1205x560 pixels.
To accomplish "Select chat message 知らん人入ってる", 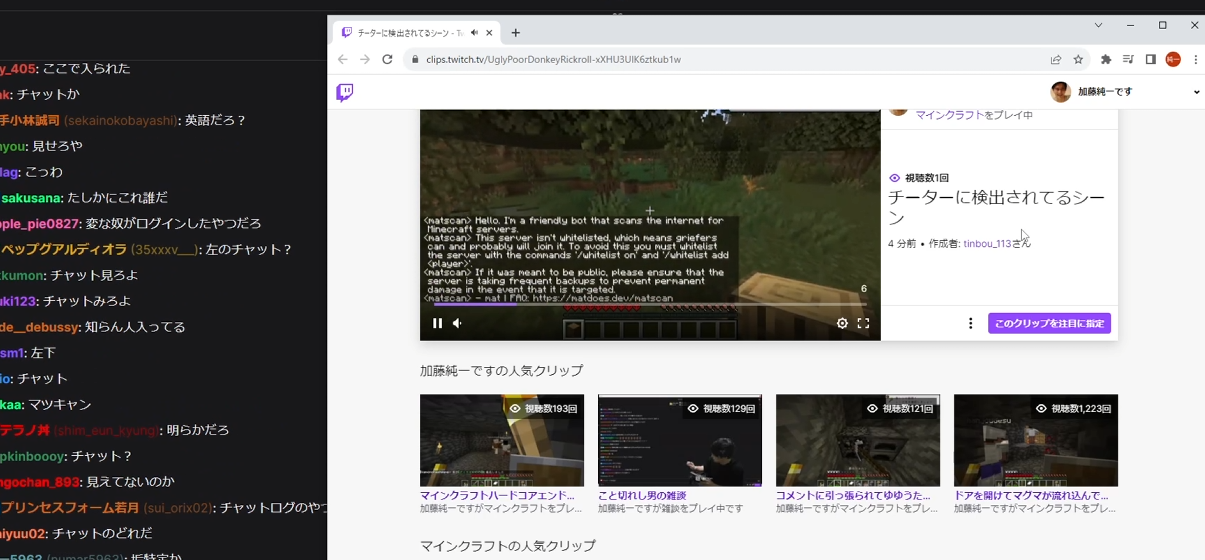I will tap(135, 327).
